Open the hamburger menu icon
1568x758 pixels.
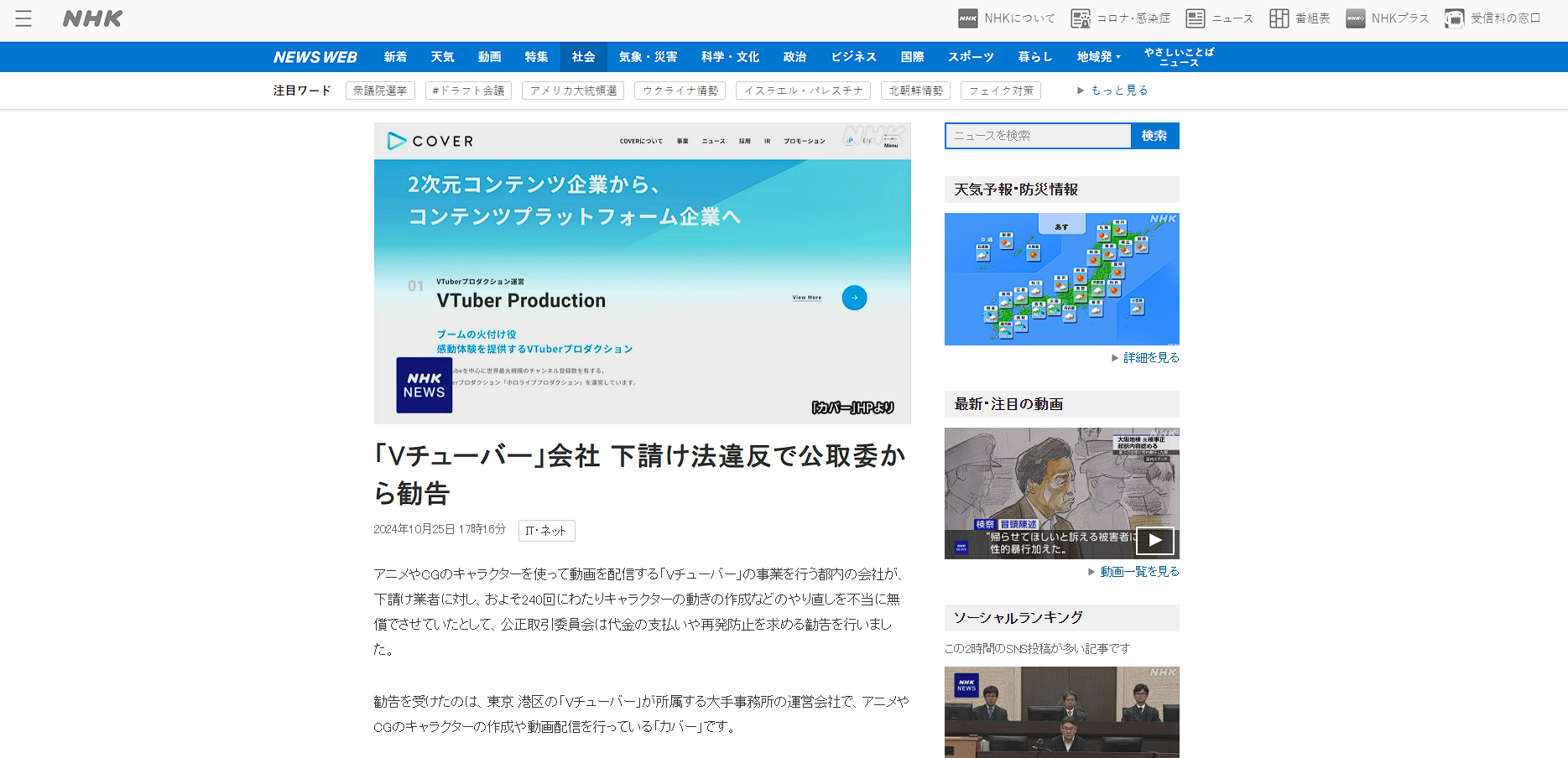coord(23,18)
